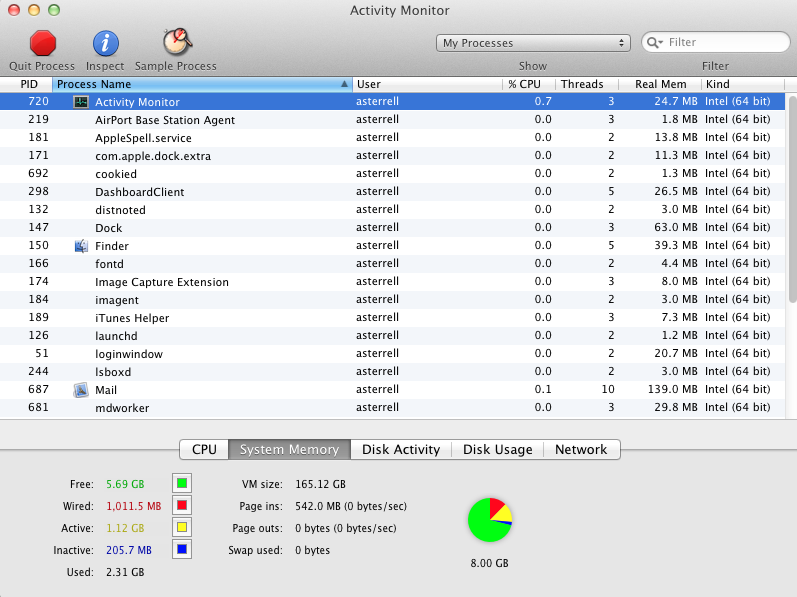Select the DashboardClient process
This screenshot has height=597, width=797.
point(392,192)
